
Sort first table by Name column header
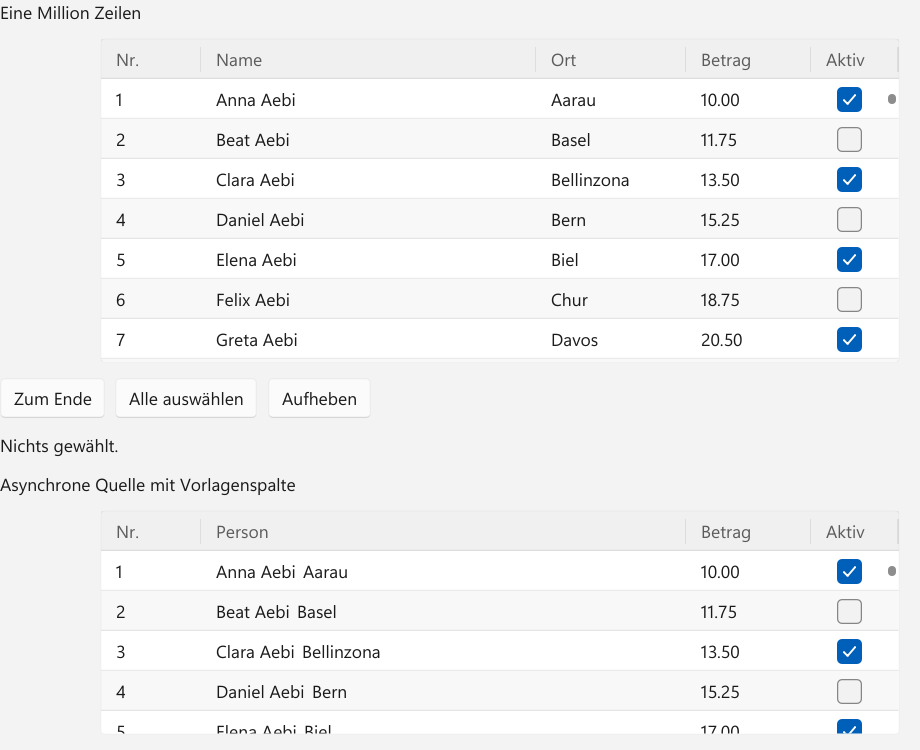tap(368, 60)
